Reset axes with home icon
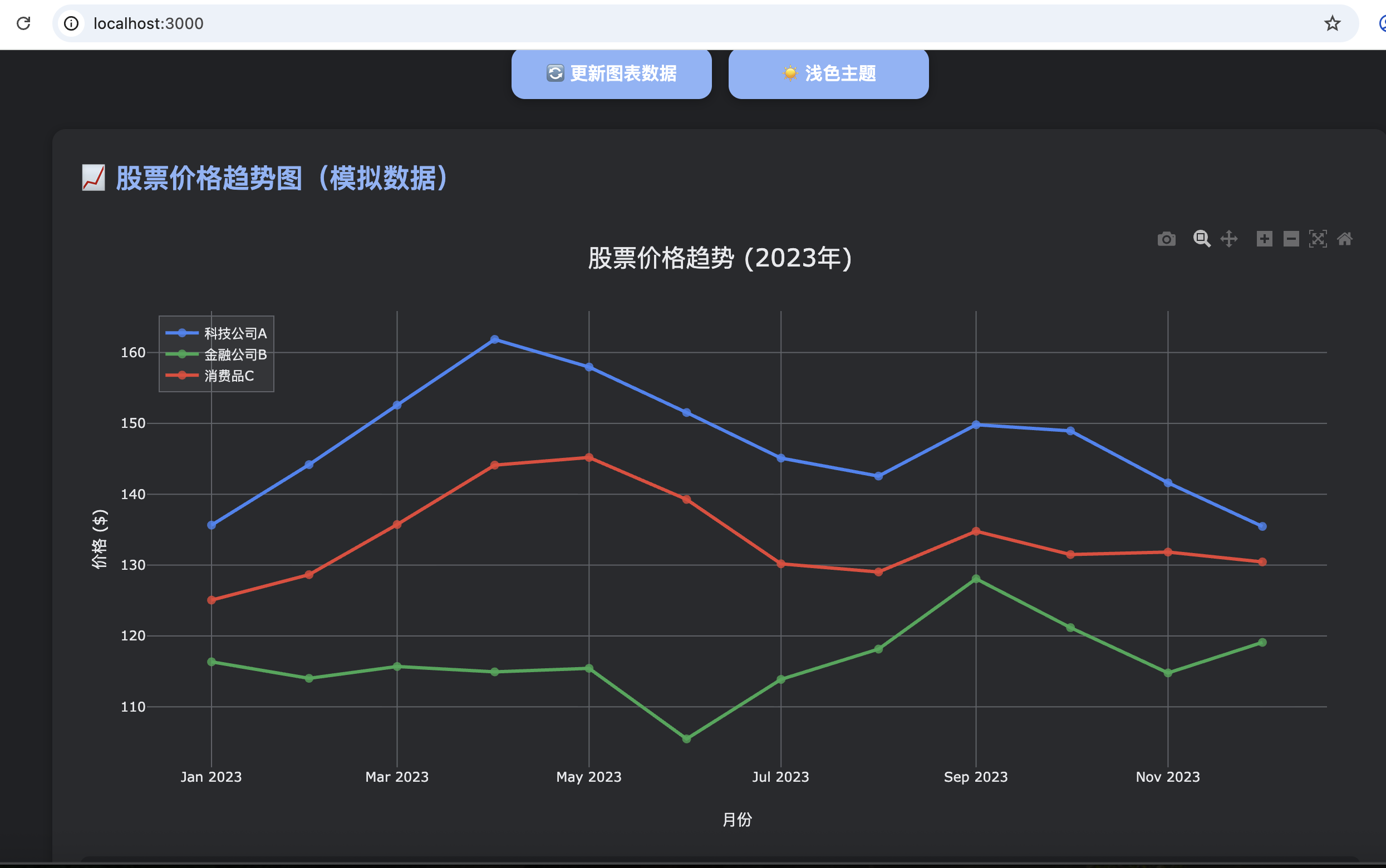The height and width of the screenshot is (868, 1386). [1345, 239]
